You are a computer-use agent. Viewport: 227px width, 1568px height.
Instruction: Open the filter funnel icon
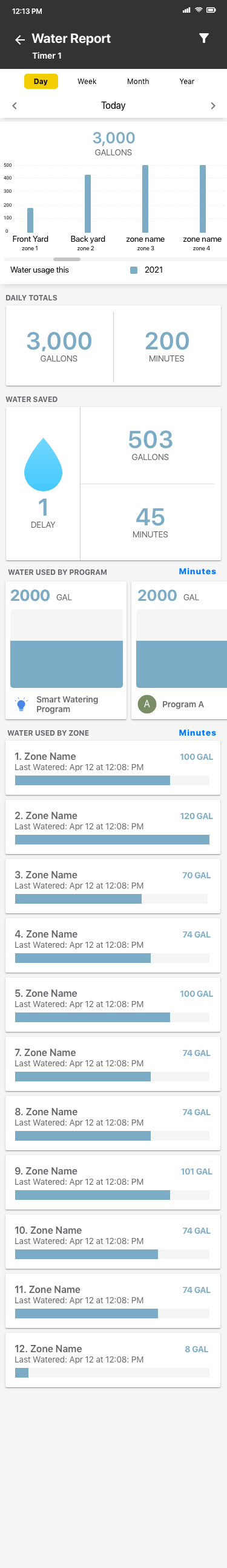click(x=204, y=38)
